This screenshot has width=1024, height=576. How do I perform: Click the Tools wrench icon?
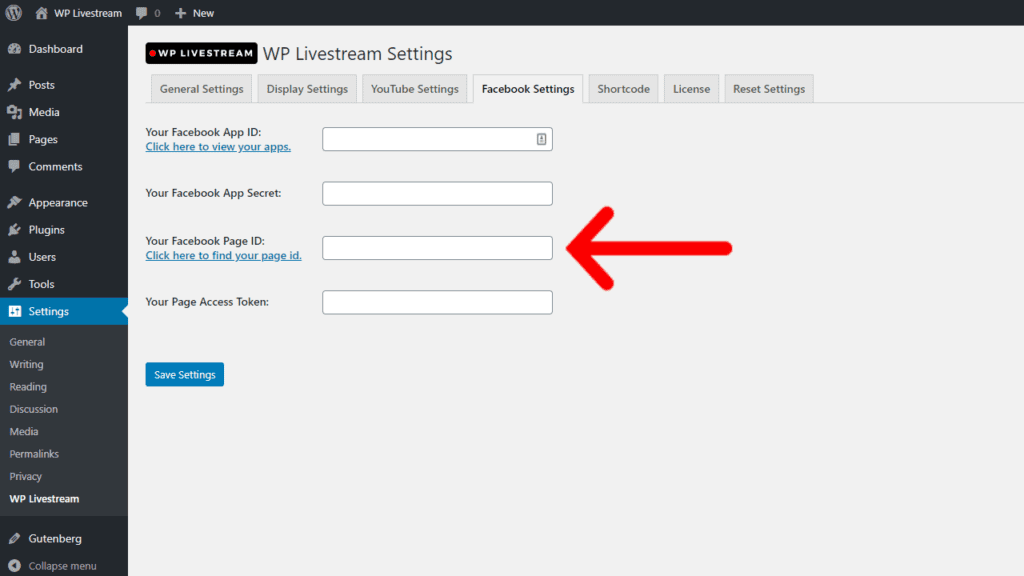point(14,284)
